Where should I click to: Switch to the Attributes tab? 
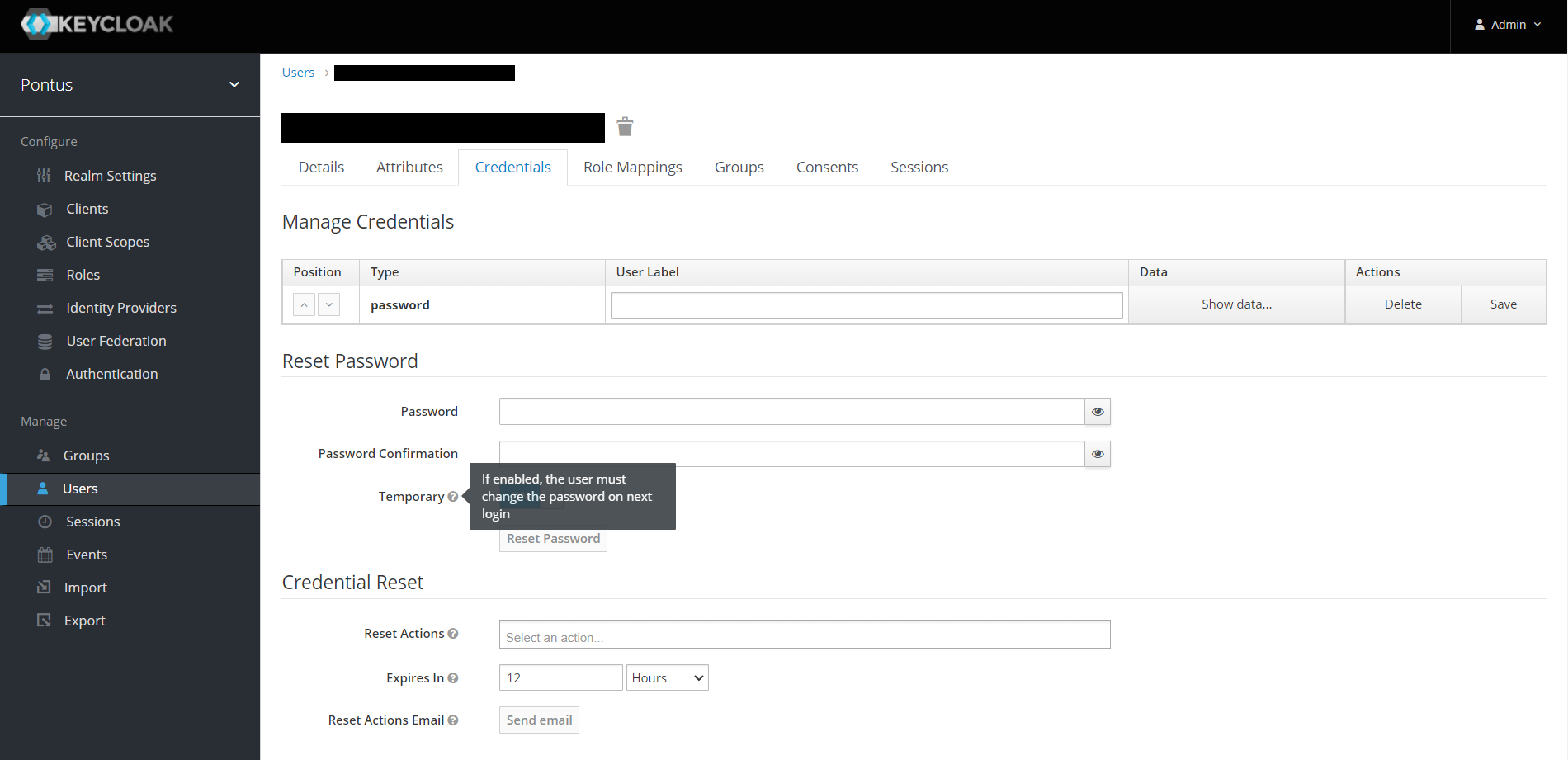click(x=409, y=168)
